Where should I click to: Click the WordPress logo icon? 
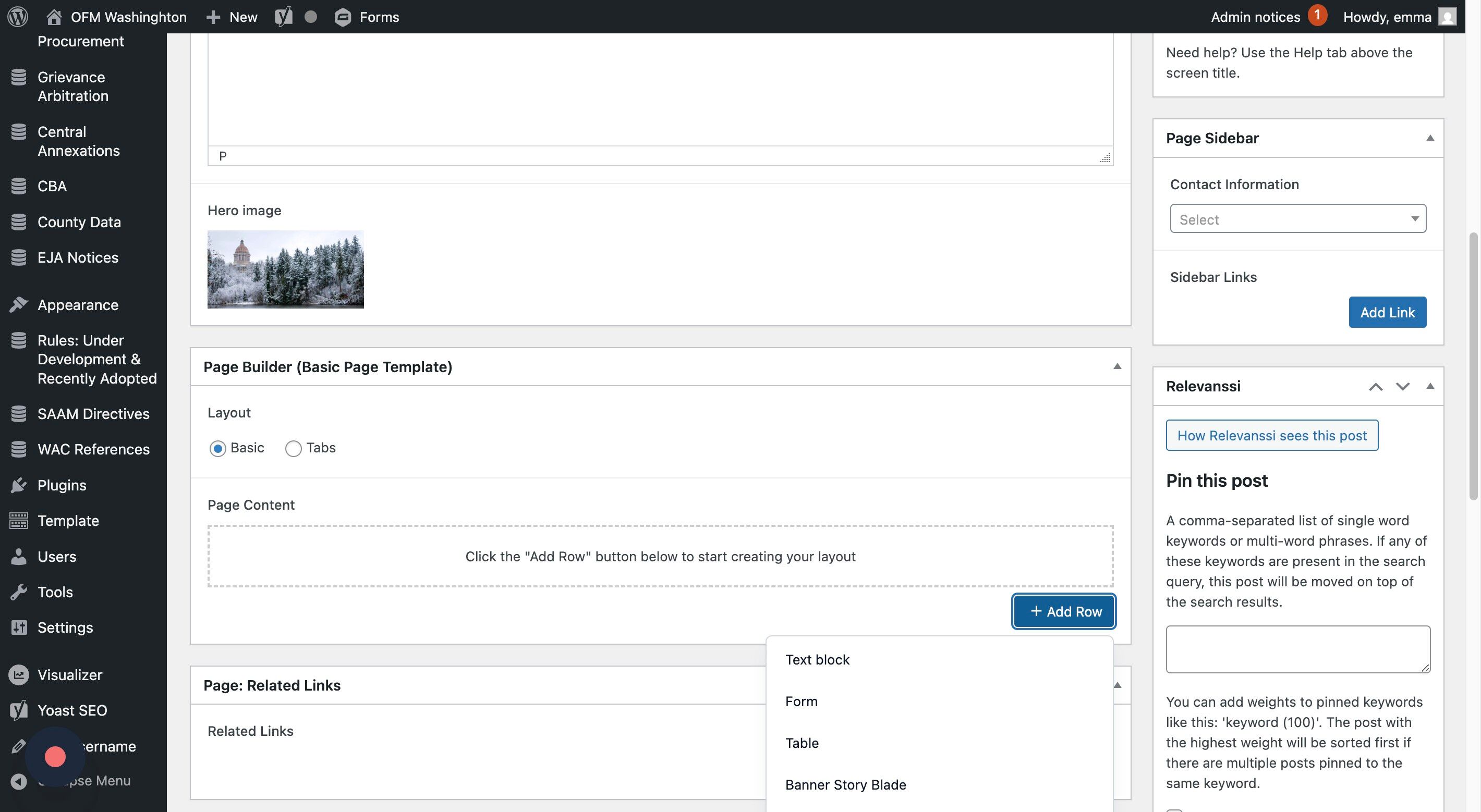18,17
